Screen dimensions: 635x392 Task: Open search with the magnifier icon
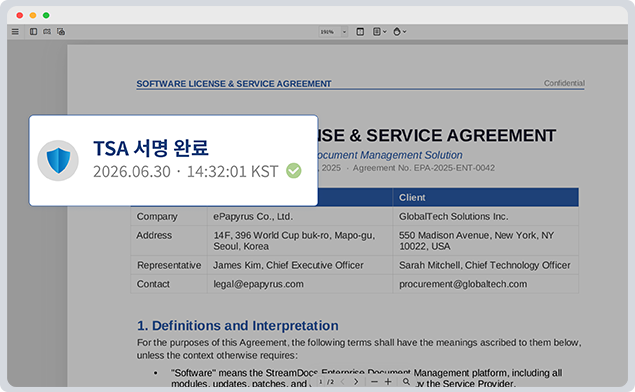tap(406, 381)
